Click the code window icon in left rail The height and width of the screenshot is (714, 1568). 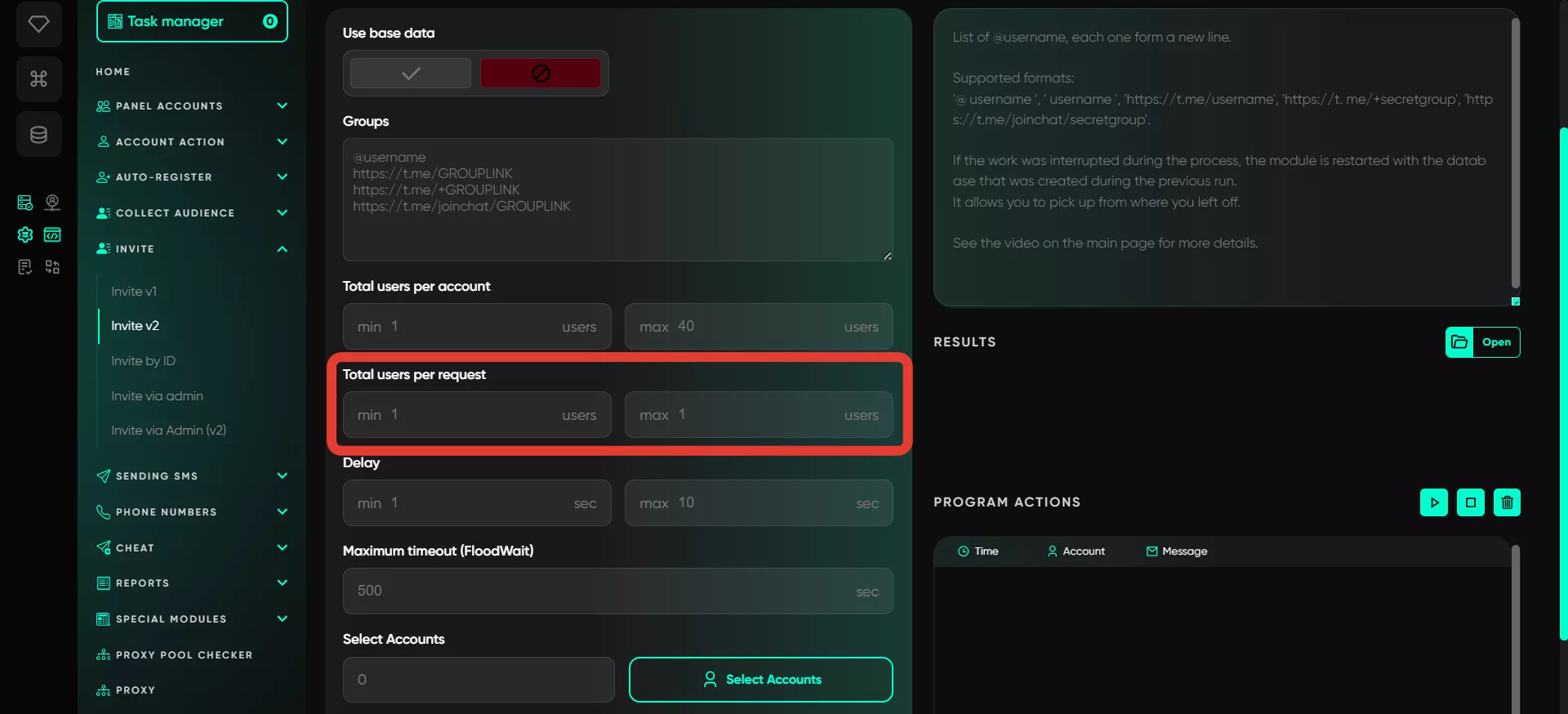point(52,234)
